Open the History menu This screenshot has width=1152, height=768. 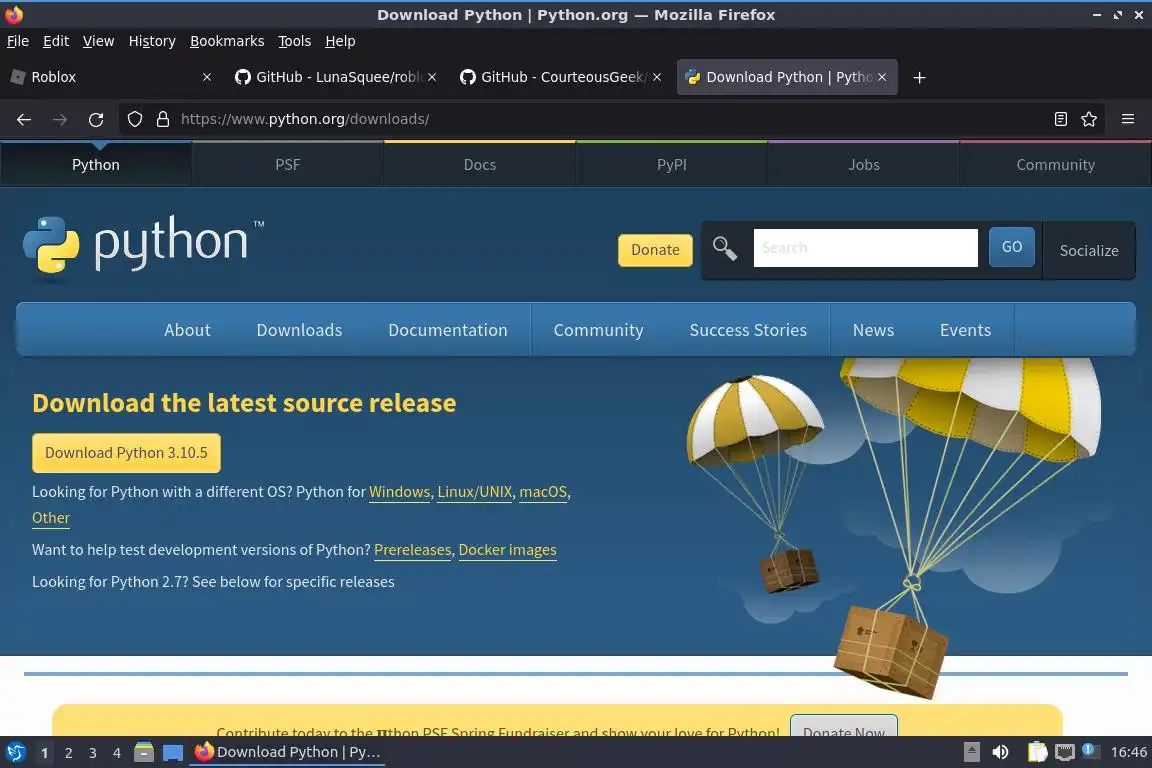coord(152,41)
